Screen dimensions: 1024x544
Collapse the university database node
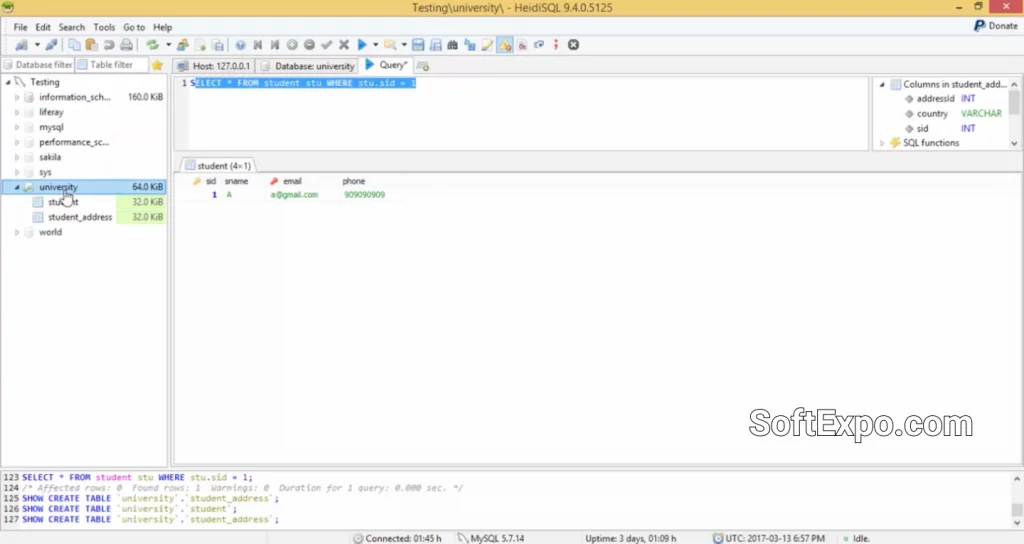click(17, 187)
